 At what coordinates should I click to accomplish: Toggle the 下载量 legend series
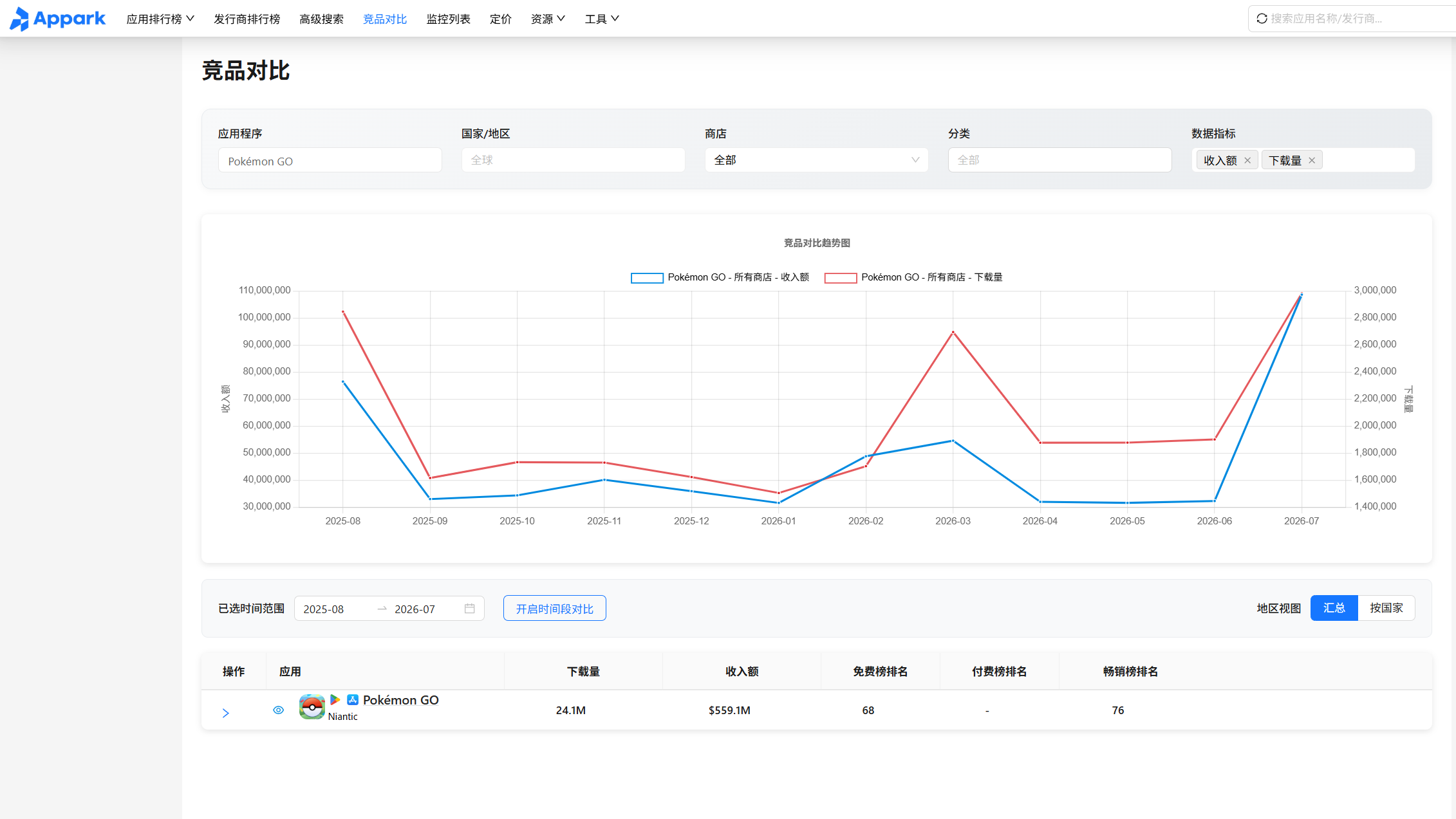(x=913, y=277)
